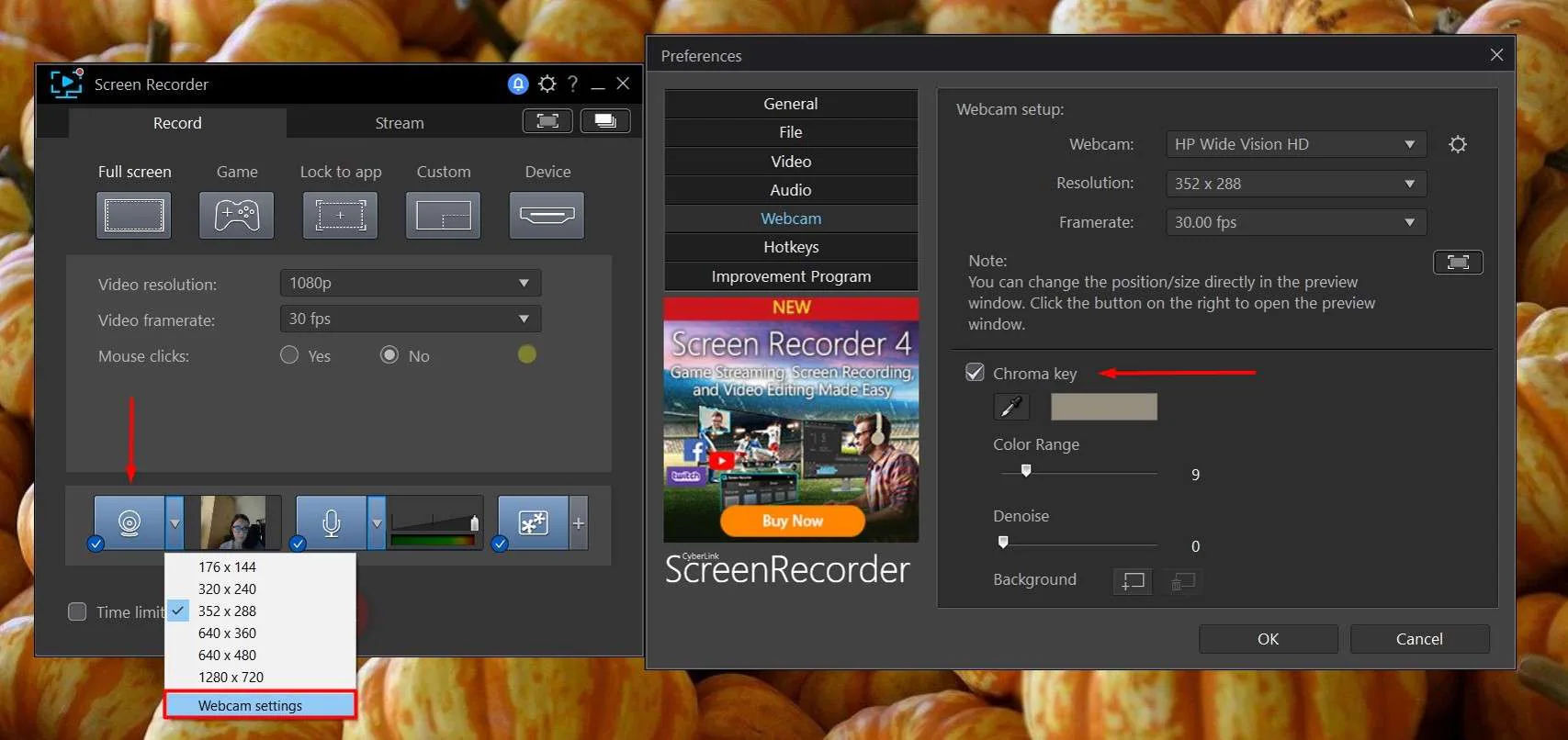Choose 640 x 360 webcam resolution
1568x740 pixels.
(260, 633)
